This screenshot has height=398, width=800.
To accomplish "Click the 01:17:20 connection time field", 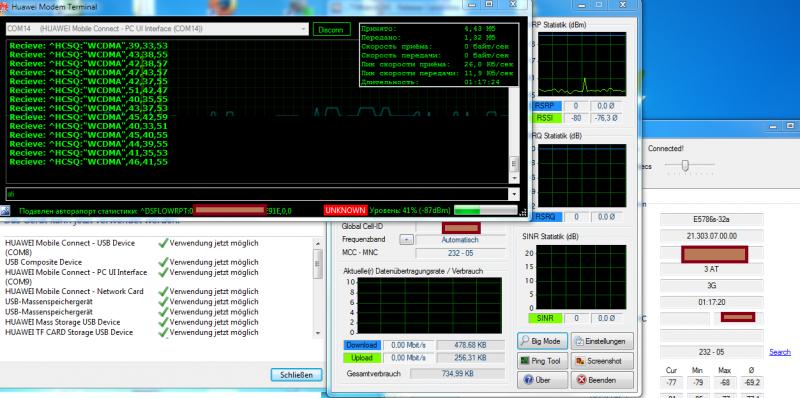I will [712, 302].
